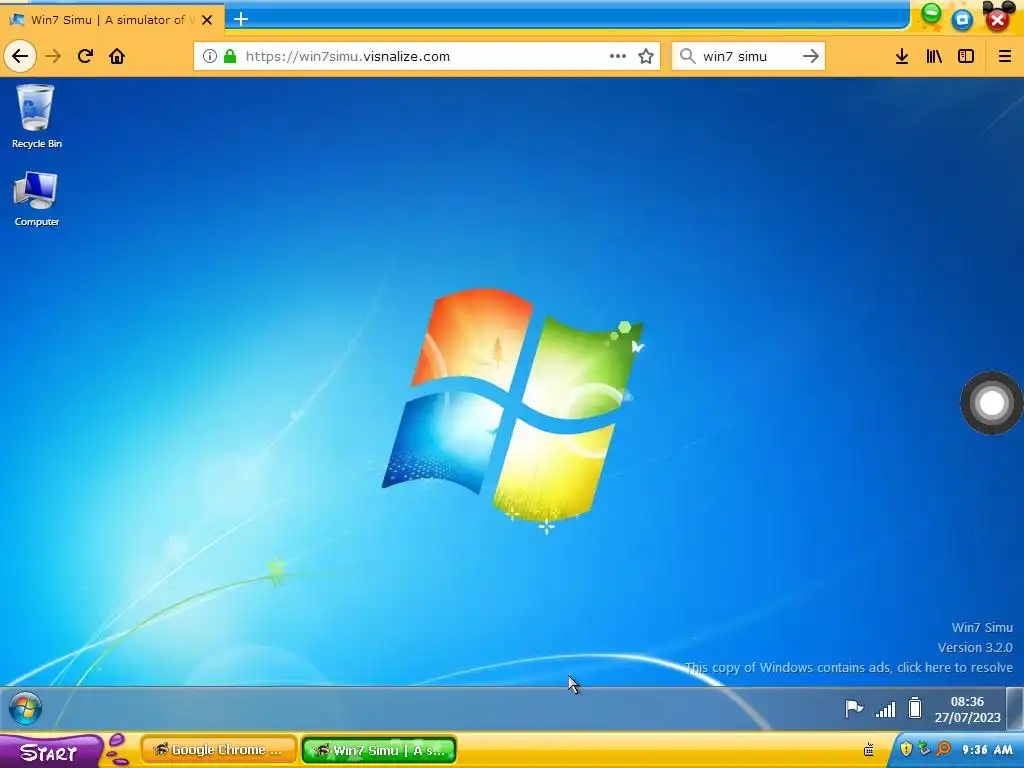Screen dimensions: 1024x768
Task: Click the network signal bars icon
Action: tap(885, 709)
